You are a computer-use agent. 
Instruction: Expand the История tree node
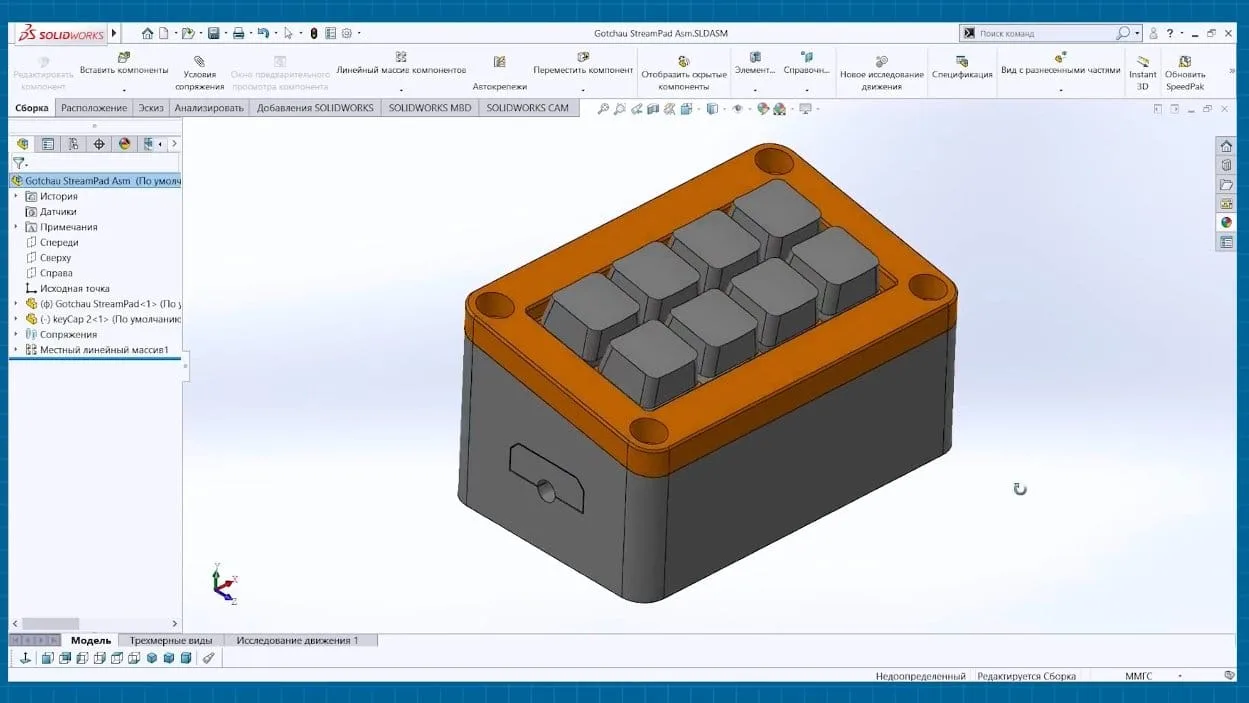pos(16,196)
